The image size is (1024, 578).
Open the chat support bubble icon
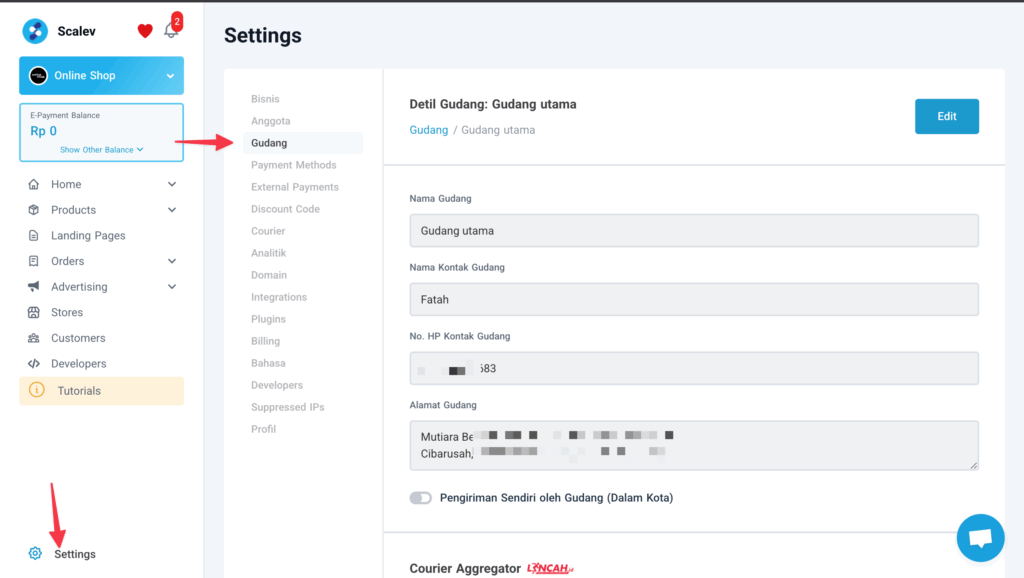click(980, 538)
